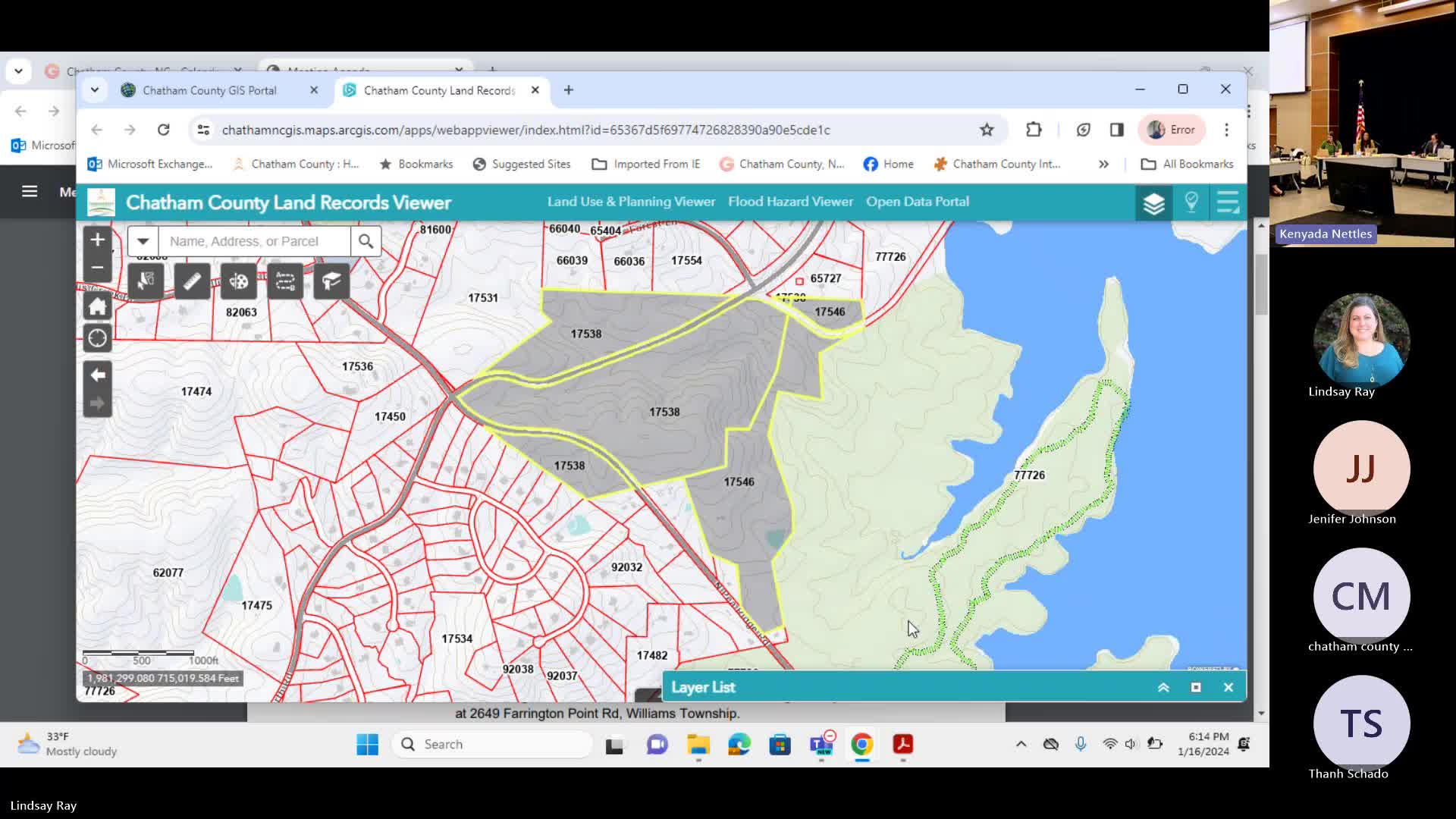The image size is (1456, 819).
Task: Open the Layer List layers icon
Action: [x=1153, y=202]
